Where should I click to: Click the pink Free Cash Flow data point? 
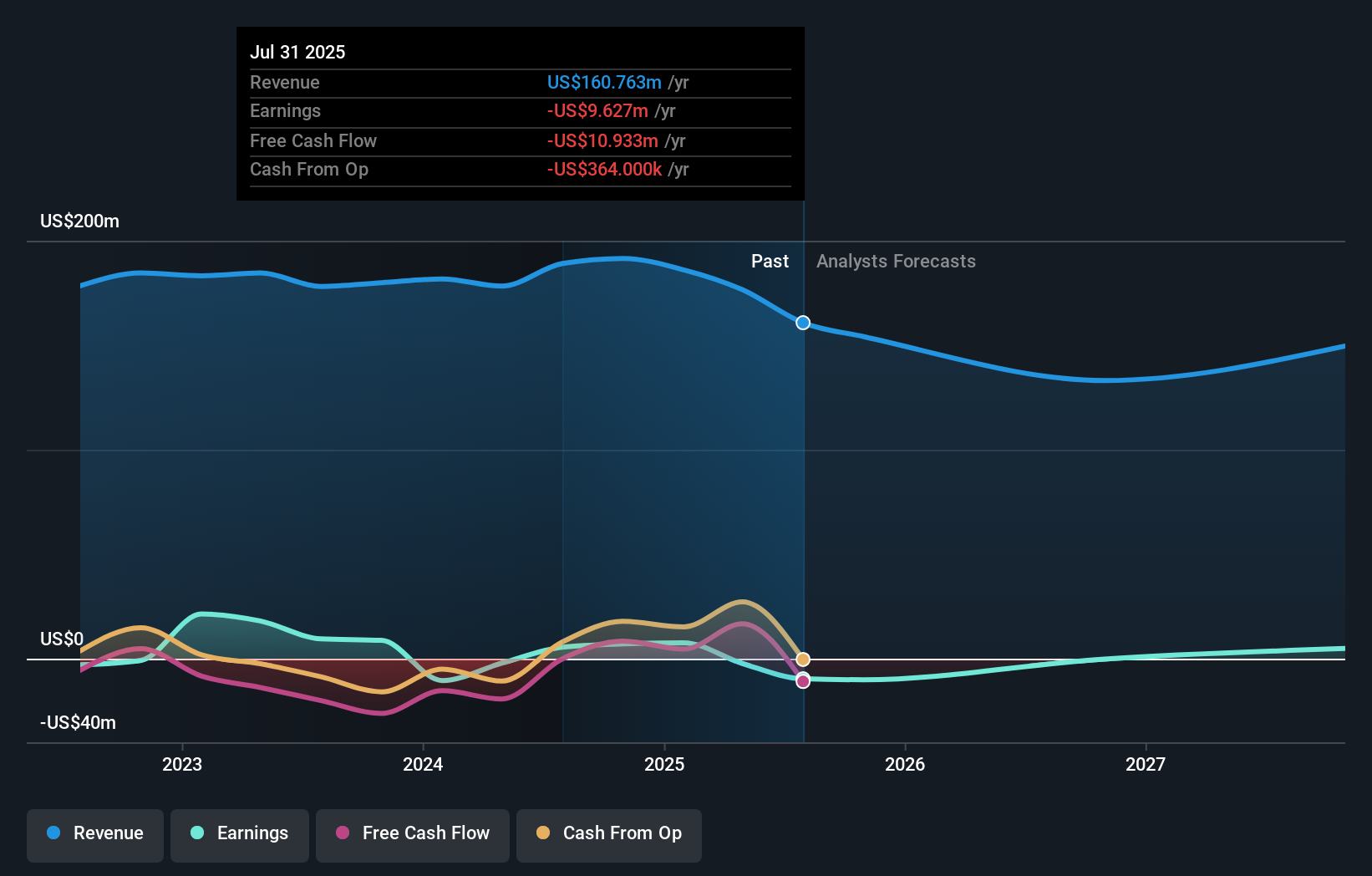(x=803, y=681)
